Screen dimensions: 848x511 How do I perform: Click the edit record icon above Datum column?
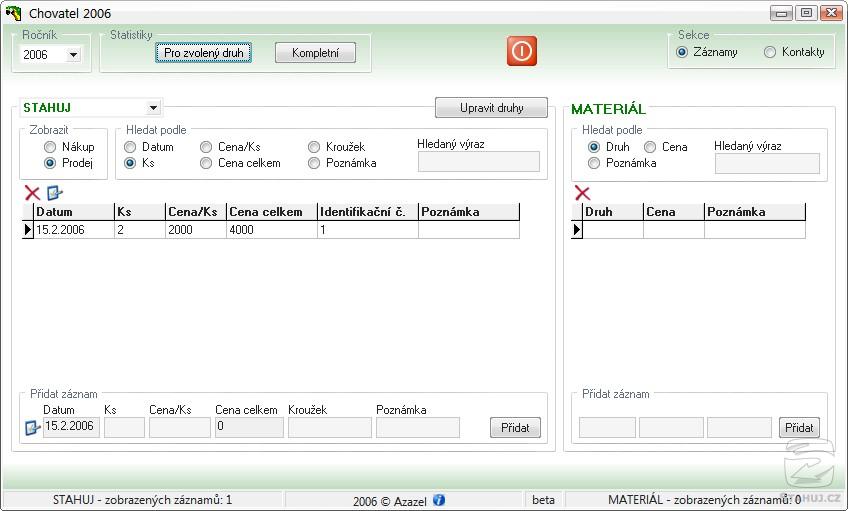coord(54,193)
